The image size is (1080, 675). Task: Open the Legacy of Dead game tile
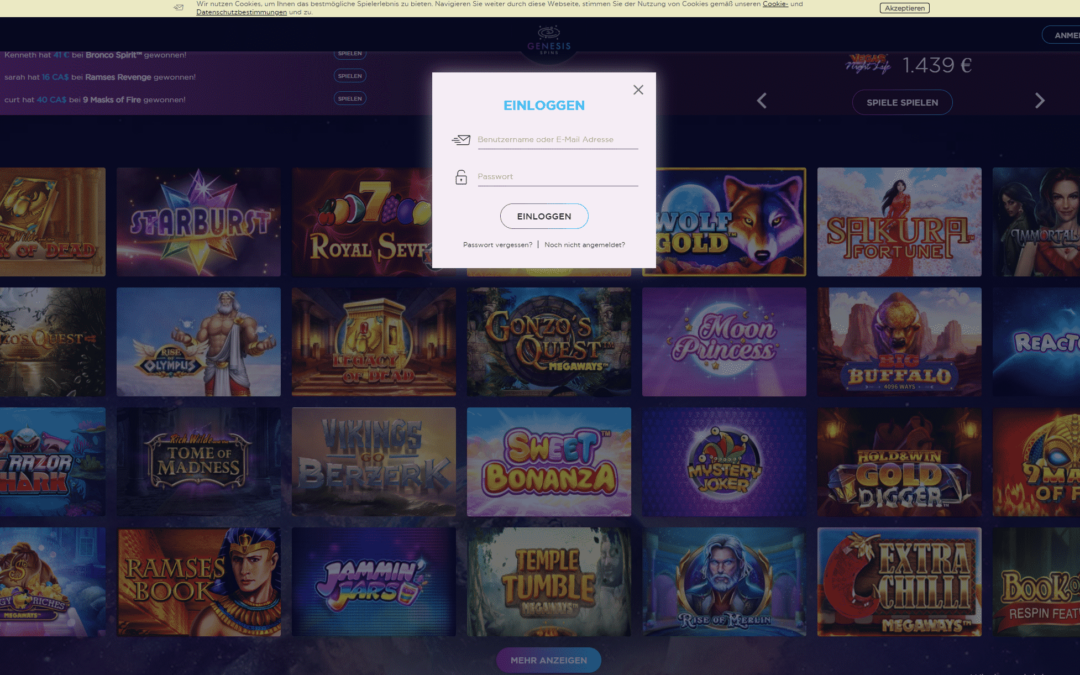point(373,342)
